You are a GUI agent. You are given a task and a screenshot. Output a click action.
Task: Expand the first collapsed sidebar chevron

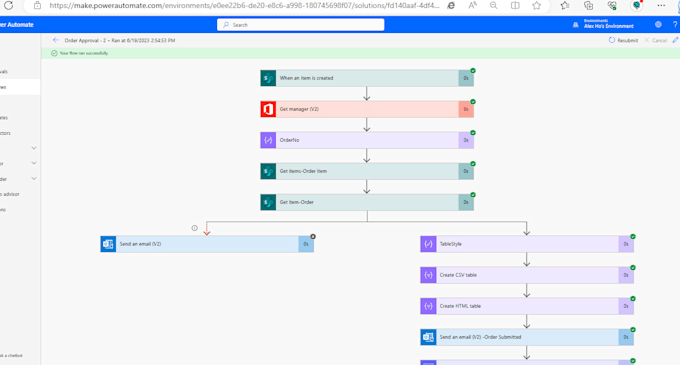34,148
